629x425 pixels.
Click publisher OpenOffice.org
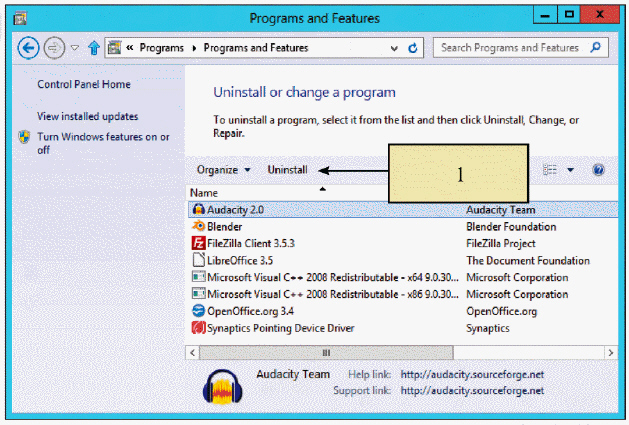[501, 311]
